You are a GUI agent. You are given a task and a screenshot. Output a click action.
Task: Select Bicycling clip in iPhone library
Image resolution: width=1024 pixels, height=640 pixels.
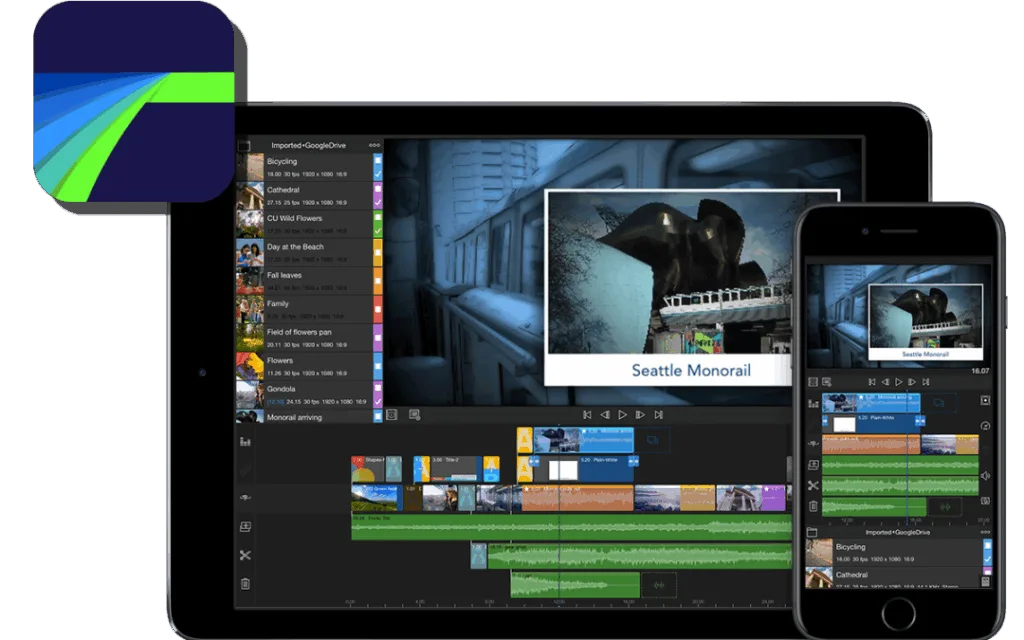click(899, 552)
